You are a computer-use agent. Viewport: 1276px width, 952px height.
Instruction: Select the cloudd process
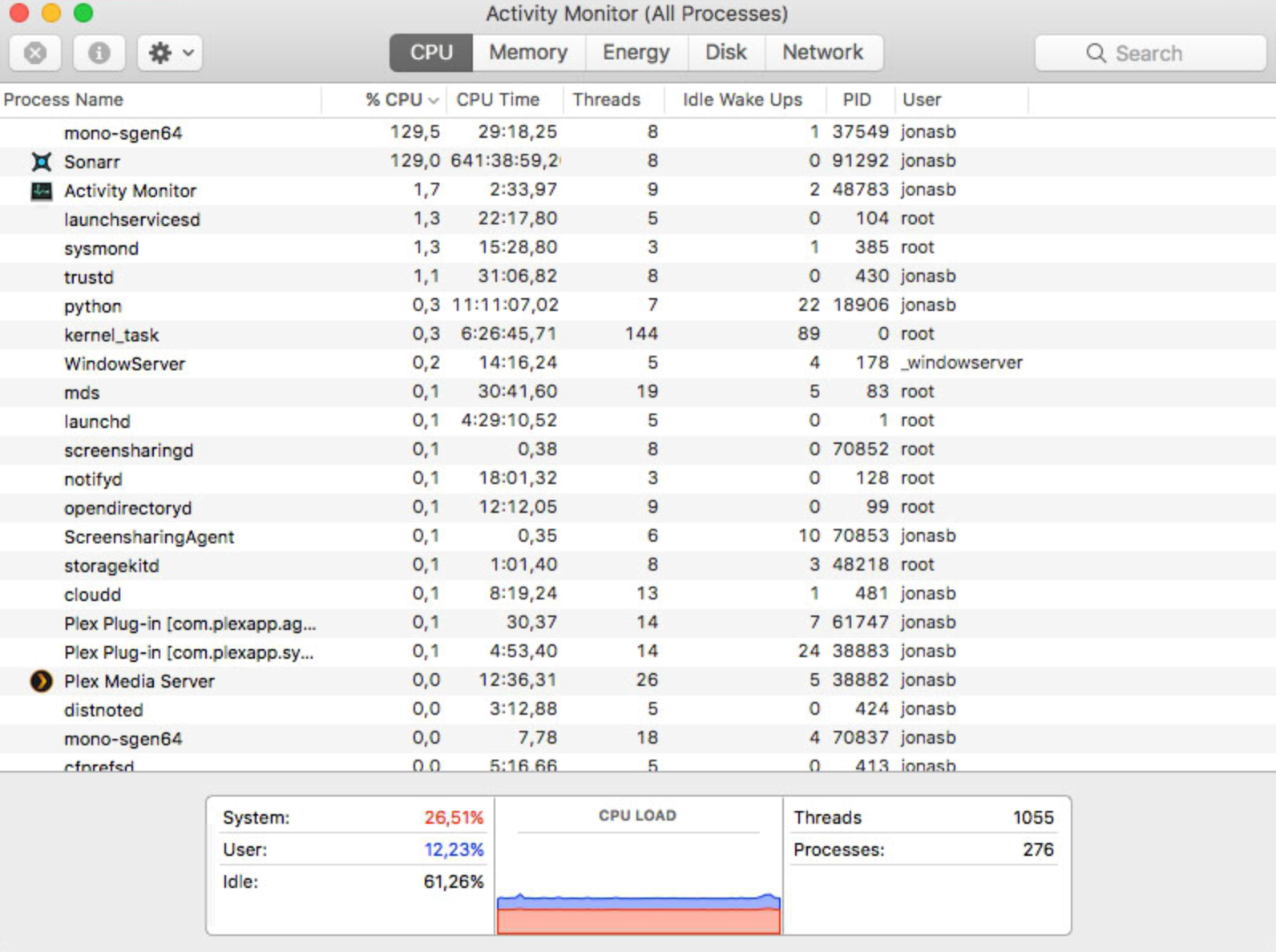638,594
